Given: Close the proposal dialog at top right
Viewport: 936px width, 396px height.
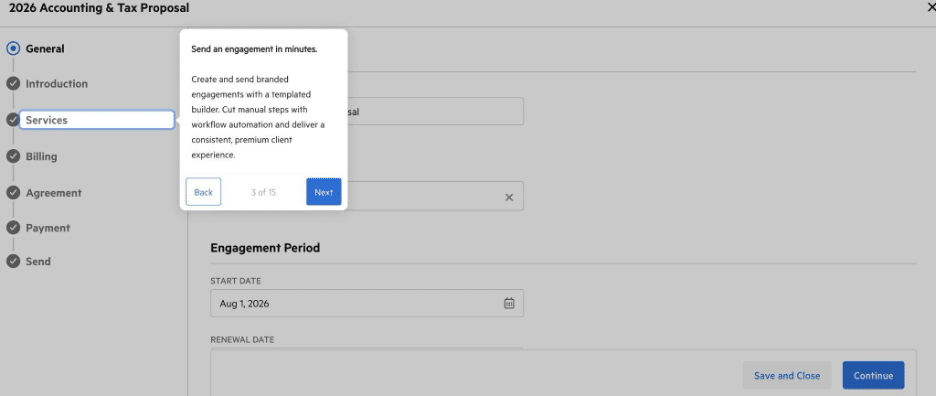Looking at the screenshot, I should tap(931, 8).
